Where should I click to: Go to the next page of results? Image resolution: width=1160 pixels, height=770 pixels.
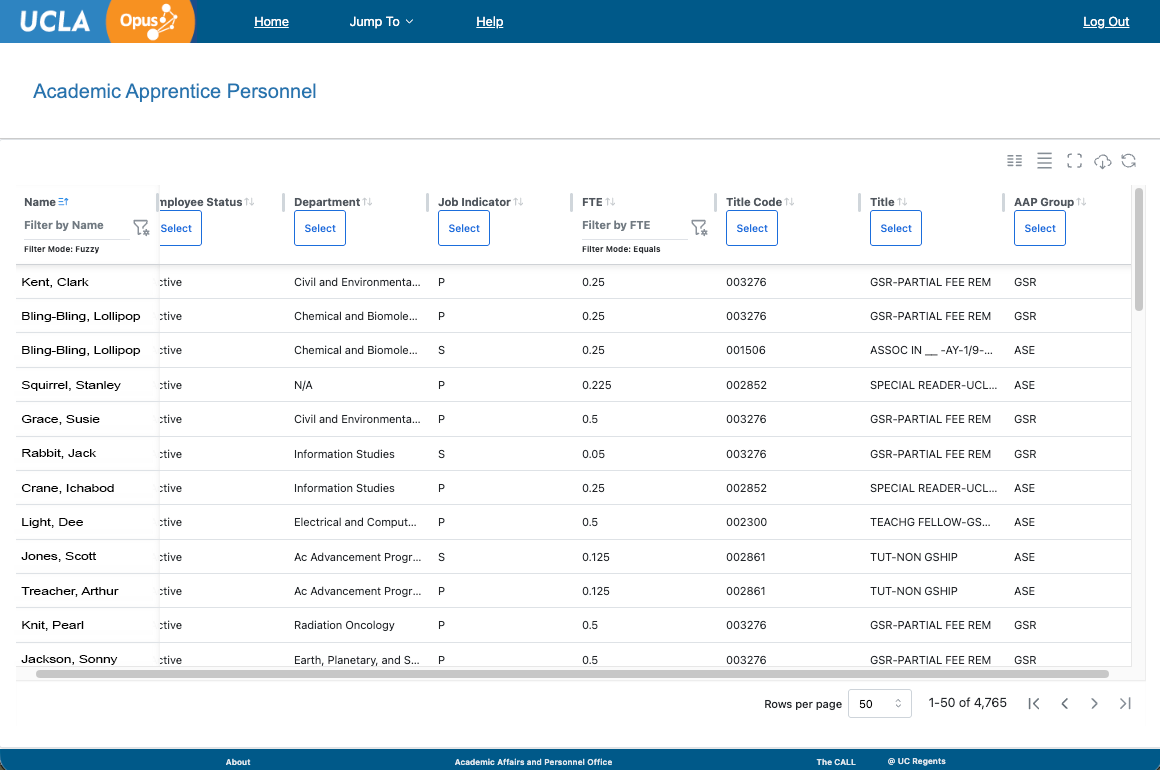tap(1094, 703)
